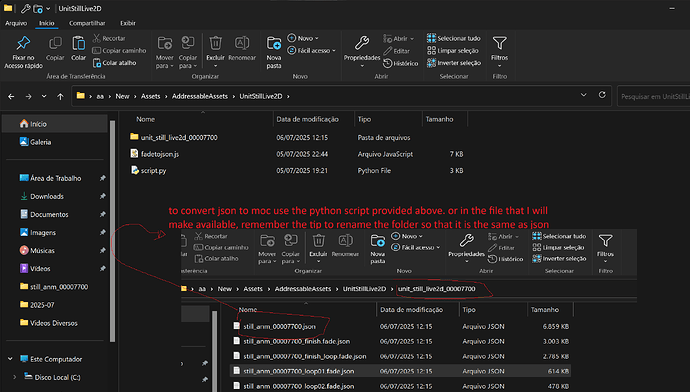Image resolution: width=690 pixels, height=392 pixels.
Task: Collapse the Este Computador tree node
Action: 10,359
